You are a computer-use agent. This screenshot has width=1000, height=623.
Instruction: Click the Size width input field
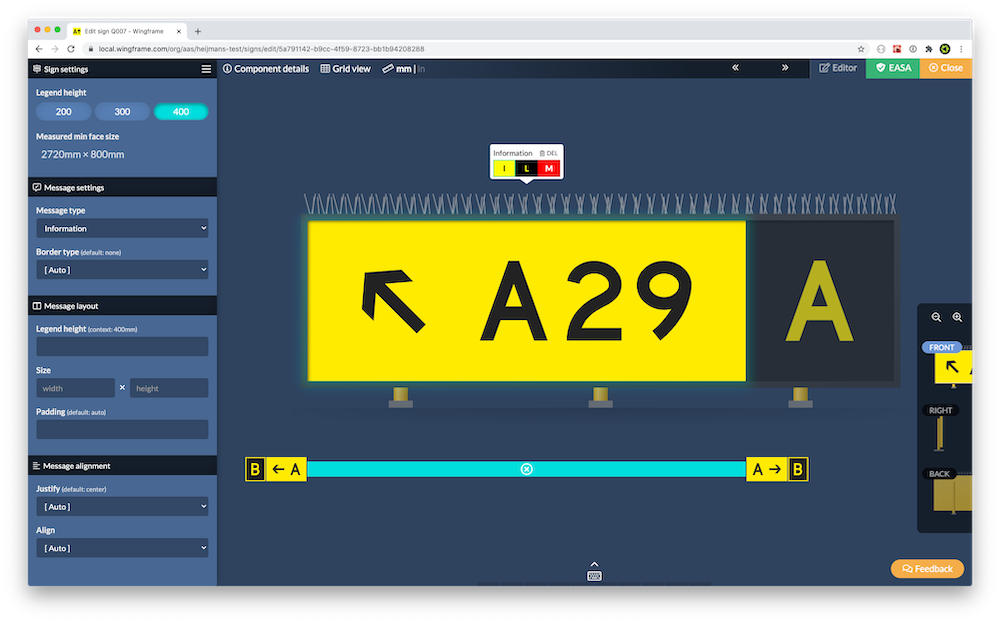click(x=76, y=388)
